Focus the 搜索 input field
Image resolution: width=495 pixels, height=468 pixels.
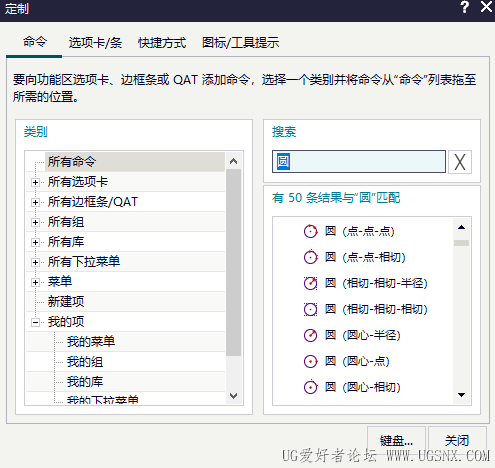(x=359, y=162)
